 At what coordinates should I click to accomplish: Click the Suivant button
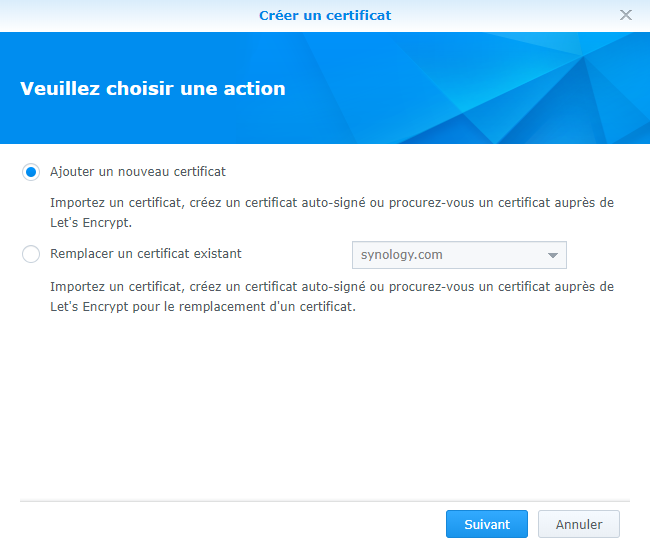[x=487, y=524]
